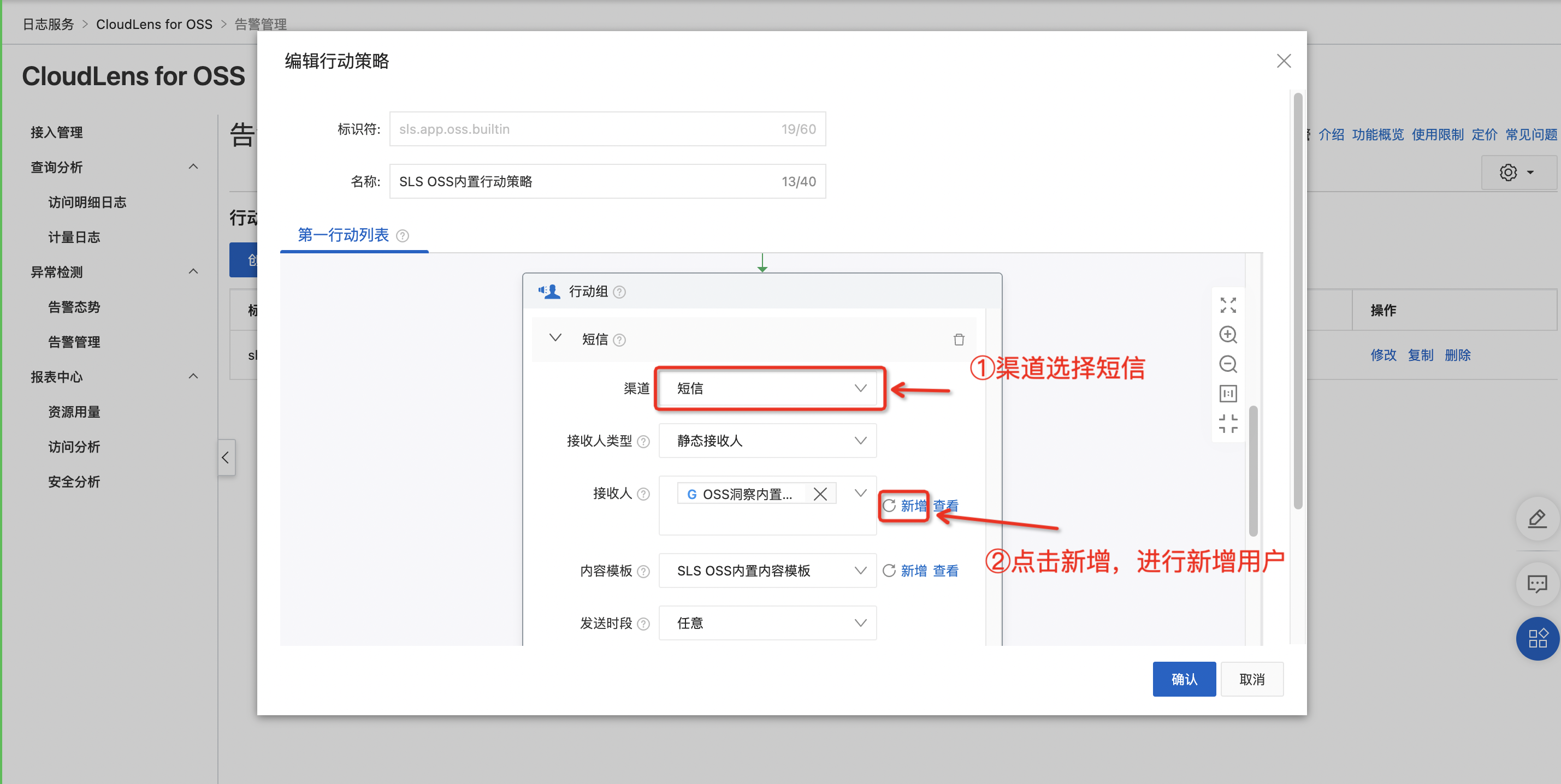The image size is (1561, 784).
Task: Collapse the 短信 action section chevron
Action: (555, 338)
